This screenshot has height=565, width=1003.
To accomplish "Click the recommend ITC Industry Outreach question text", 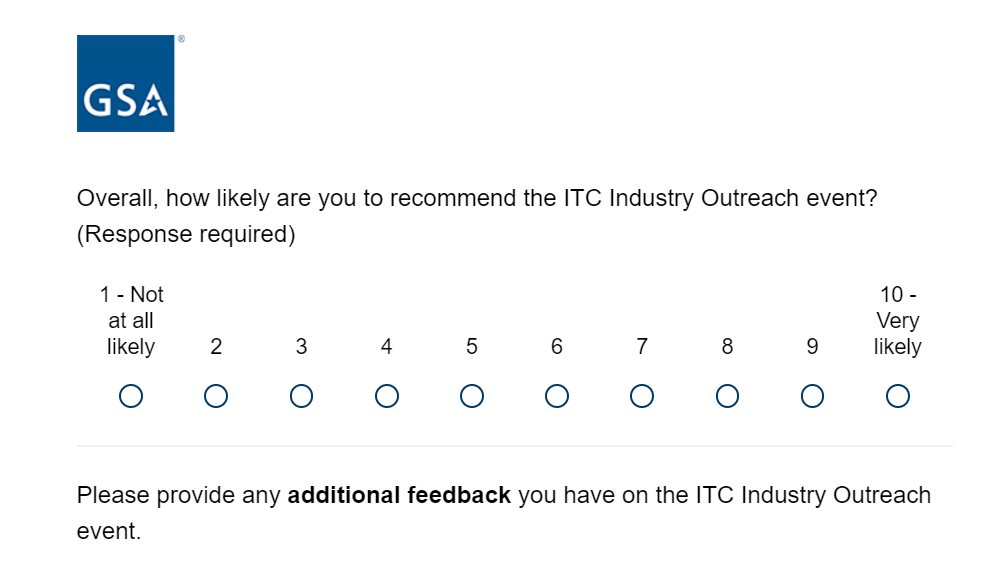I will pos(477,216).
